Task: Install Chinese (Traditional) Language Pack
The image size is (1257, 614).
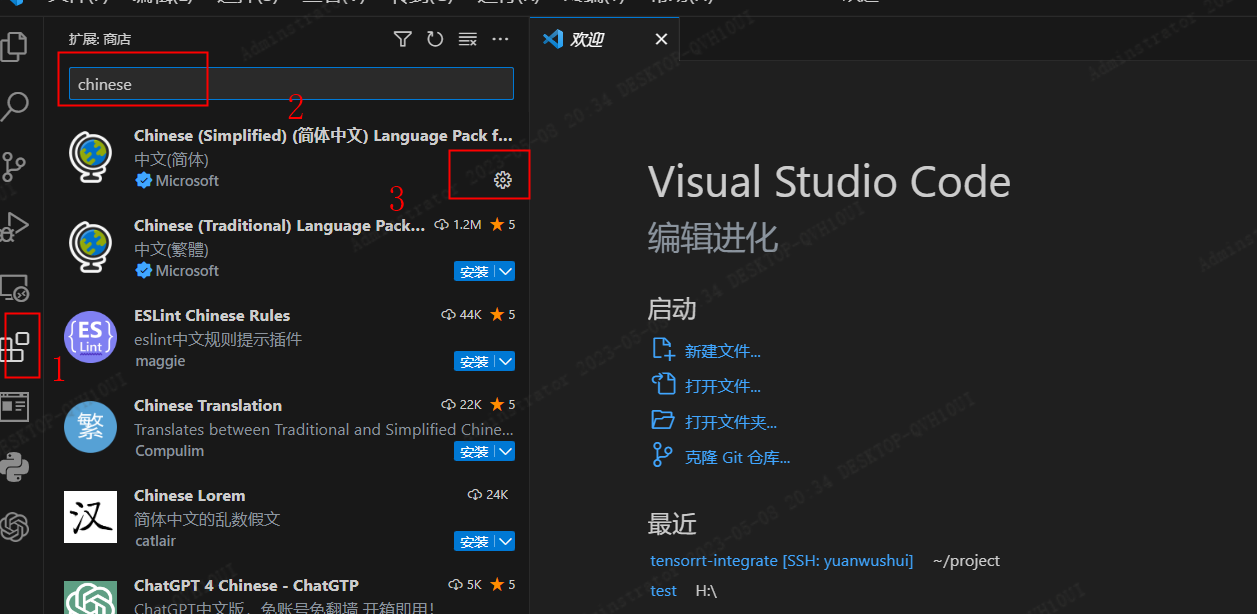Action: click(474, 272)
